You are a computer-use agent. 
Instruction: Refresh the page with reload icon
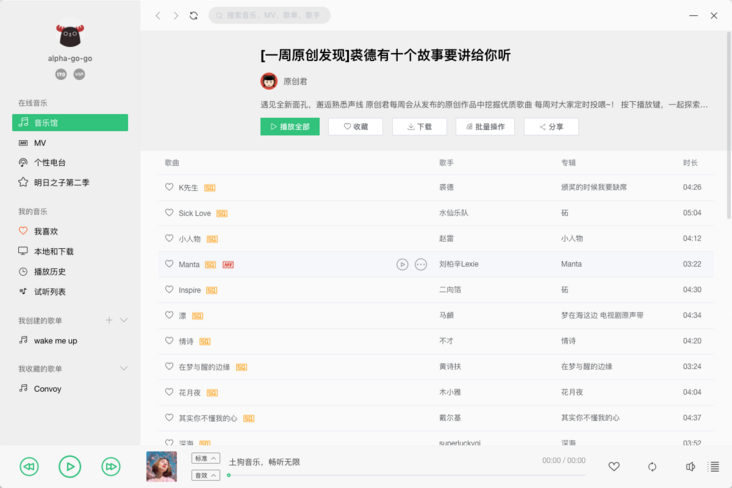click(194, 15)
